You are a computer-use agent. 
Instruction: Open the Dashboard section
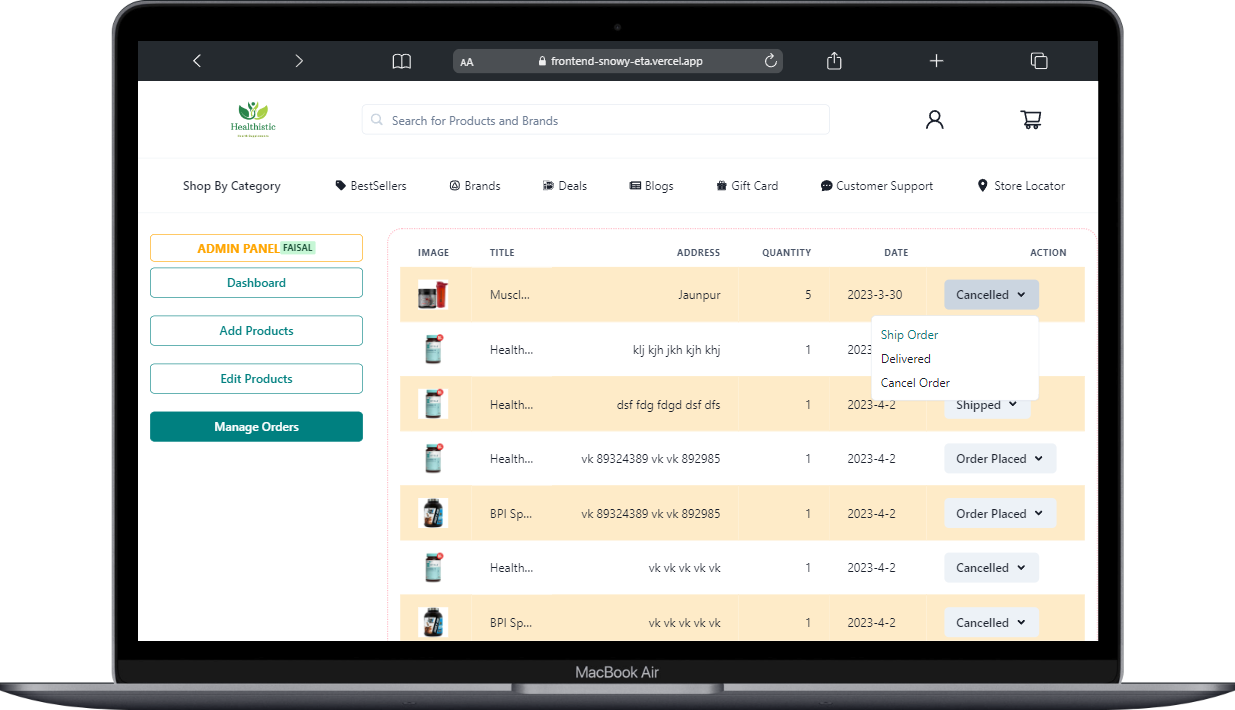click(256, 283)
